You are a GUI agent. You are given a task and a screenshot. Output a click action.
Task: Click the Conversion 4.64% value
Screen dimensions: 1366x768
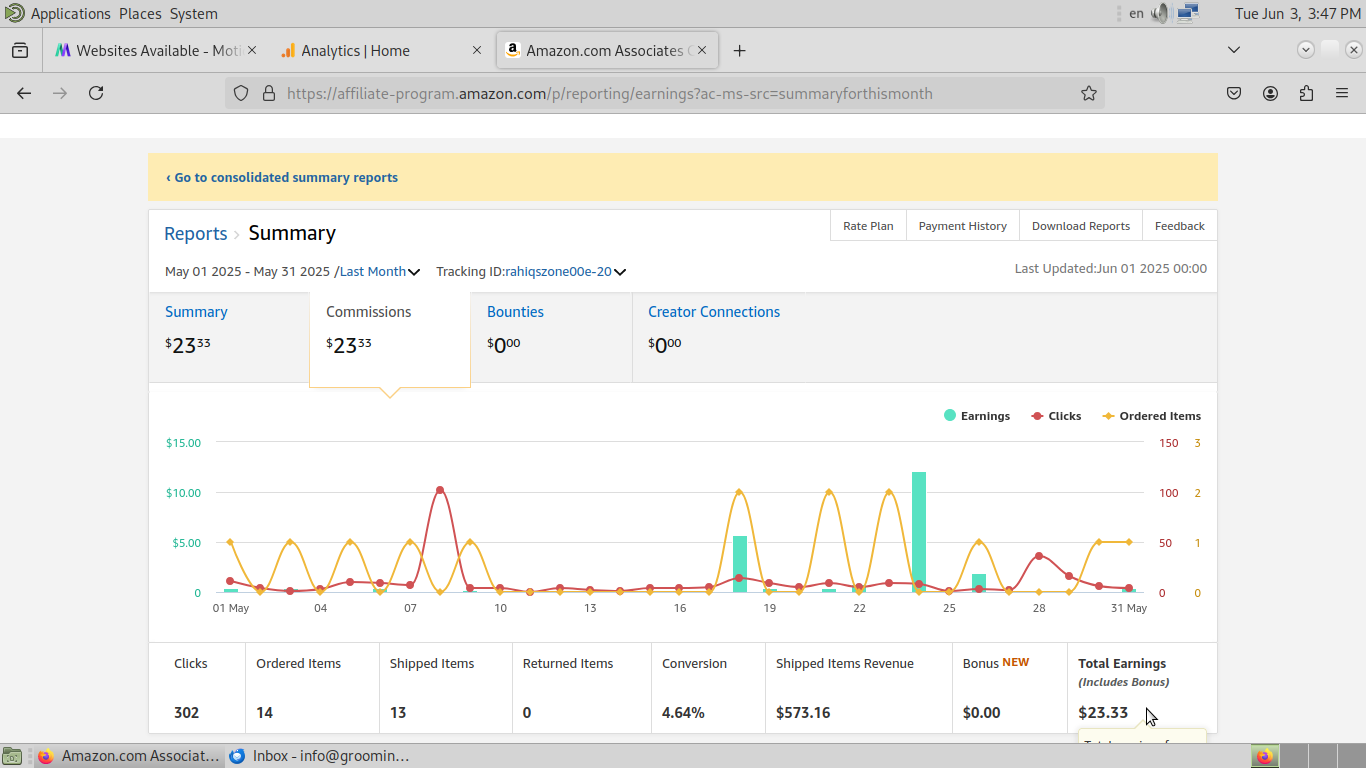pyautogui.click(x=683, y=713)
